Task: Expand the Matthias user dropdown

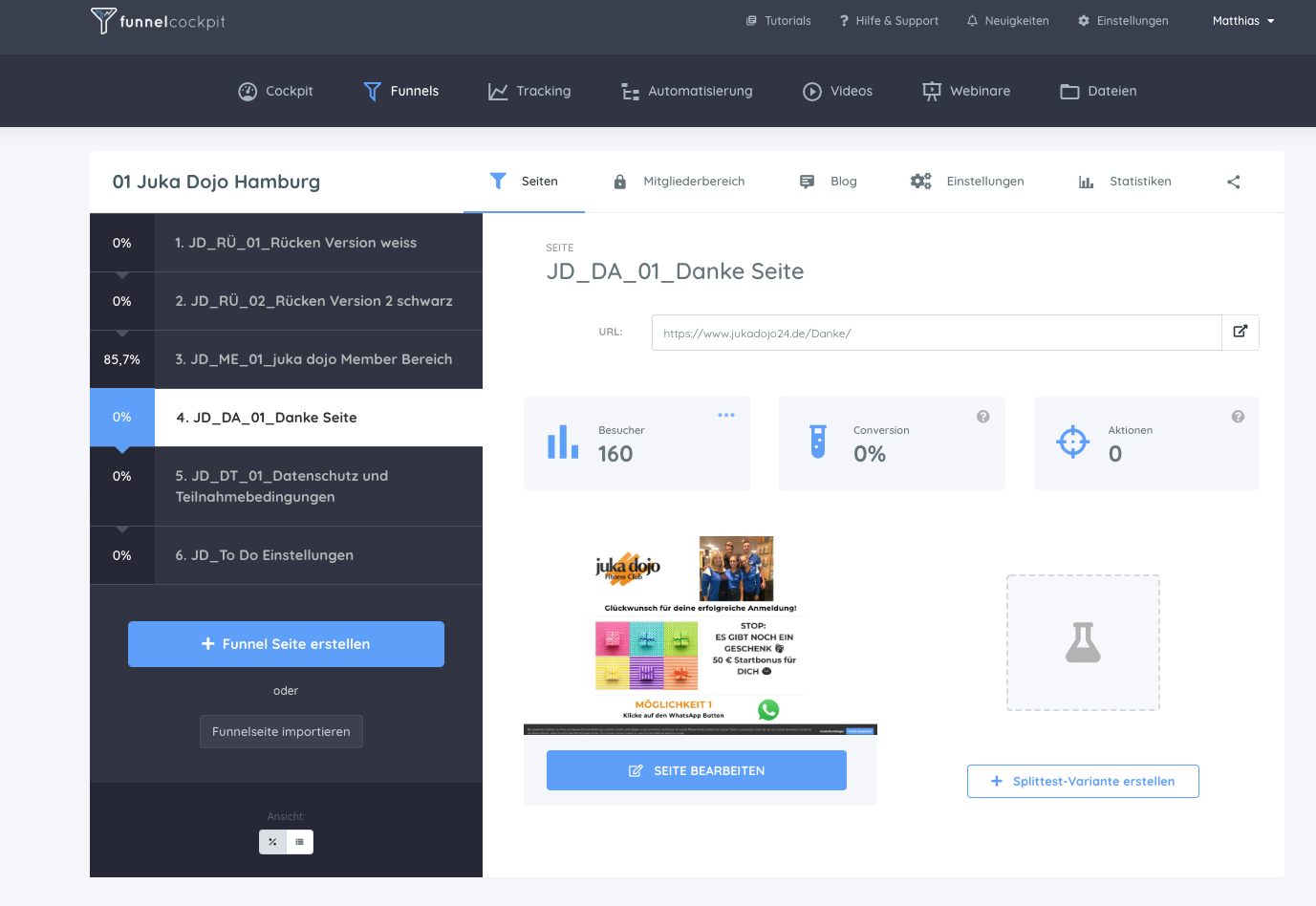Action: click(x=1243, y=21)
